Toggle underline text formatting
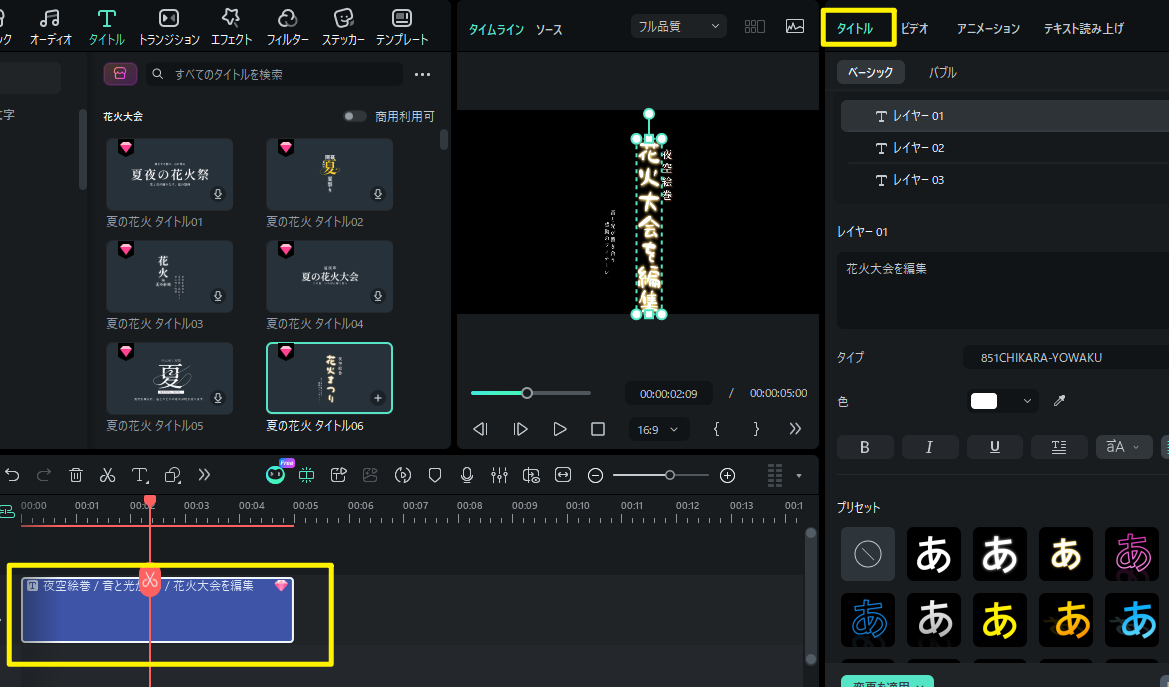1169x687 pixels. point(994,447)
